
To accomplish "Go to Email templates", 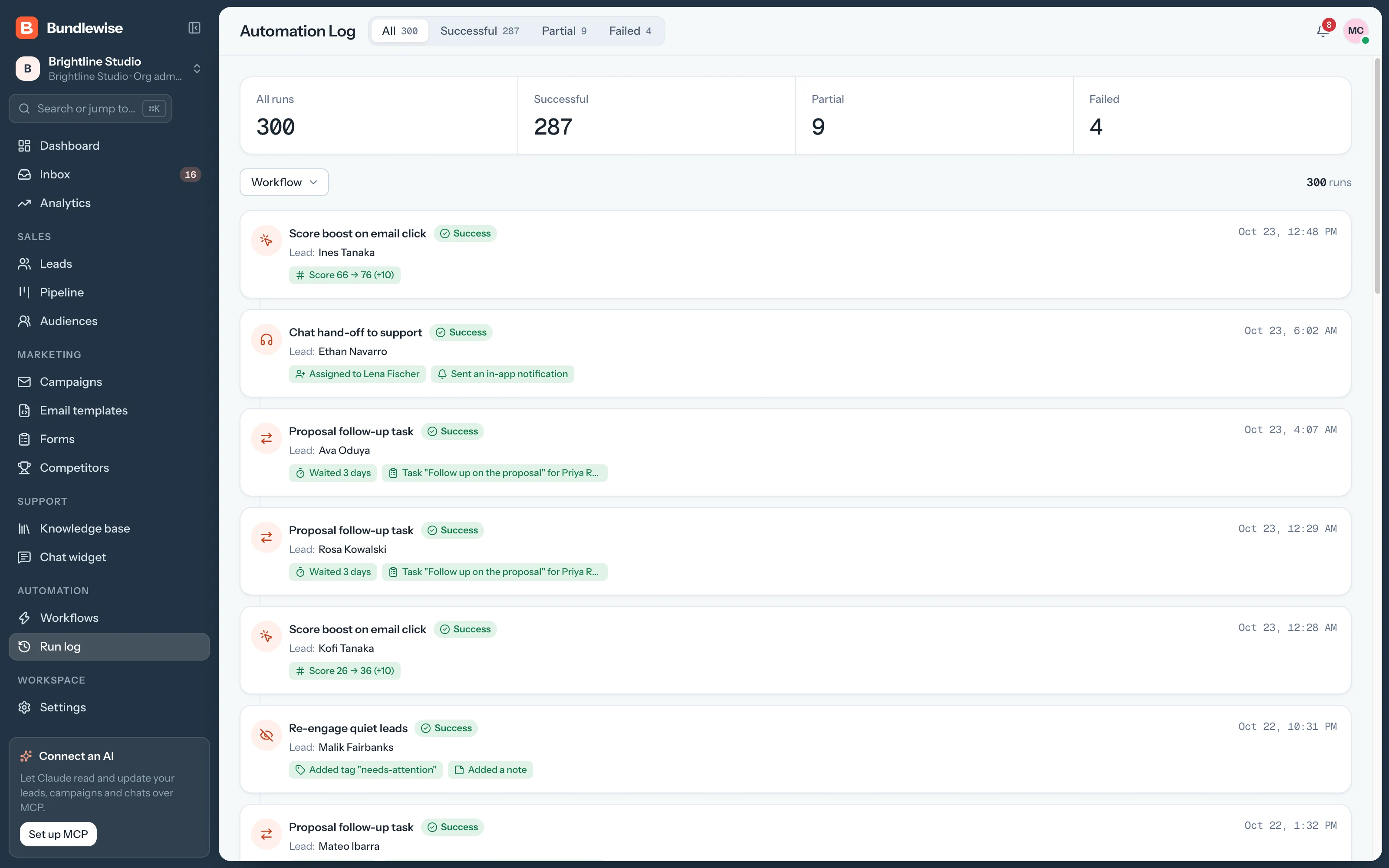I will click(109, 411).
